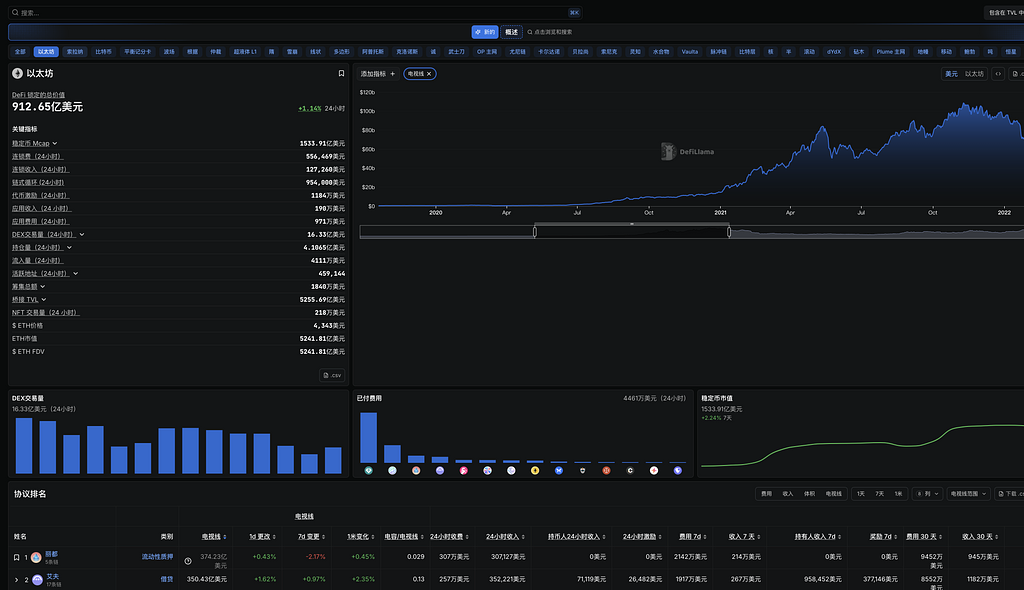Select the 全部 chain tab
The image size is (1024, 590).
point(20,51)
